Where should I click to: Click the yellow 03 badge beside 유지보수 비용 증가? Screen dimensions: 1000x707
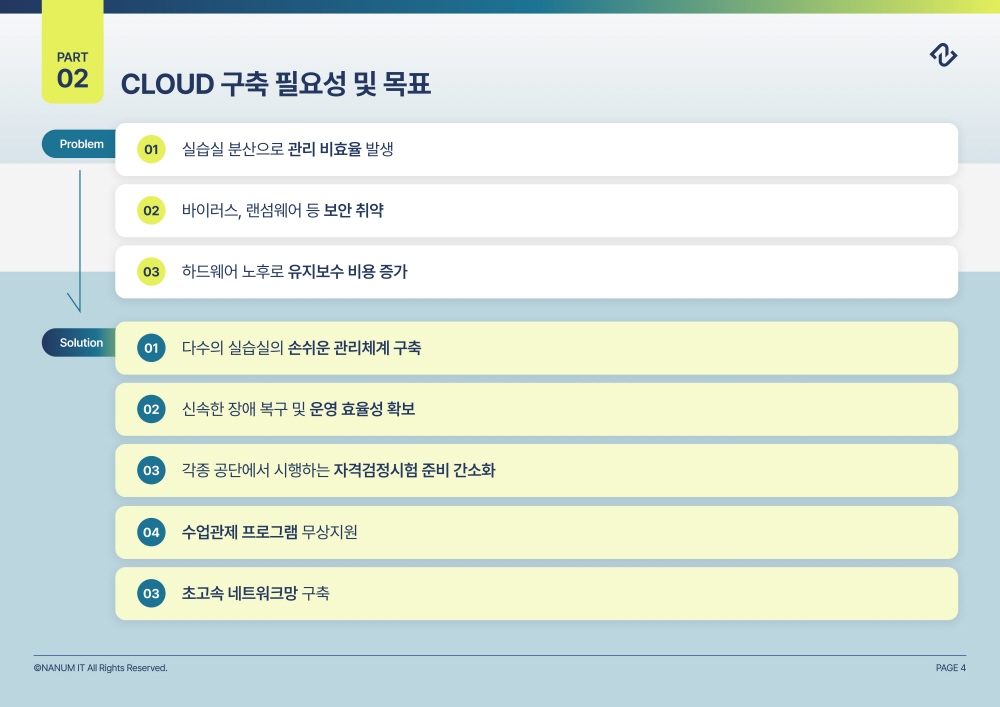tap(151, 272)
